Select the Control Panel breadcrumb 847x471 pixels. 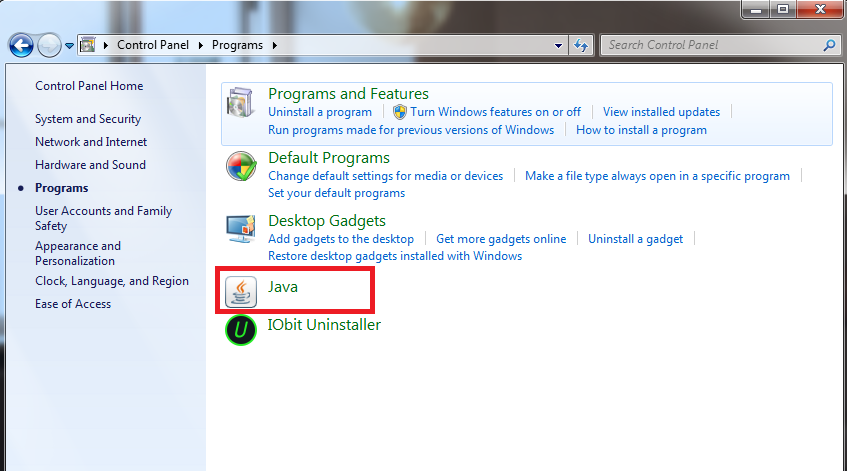click(153, 45)
